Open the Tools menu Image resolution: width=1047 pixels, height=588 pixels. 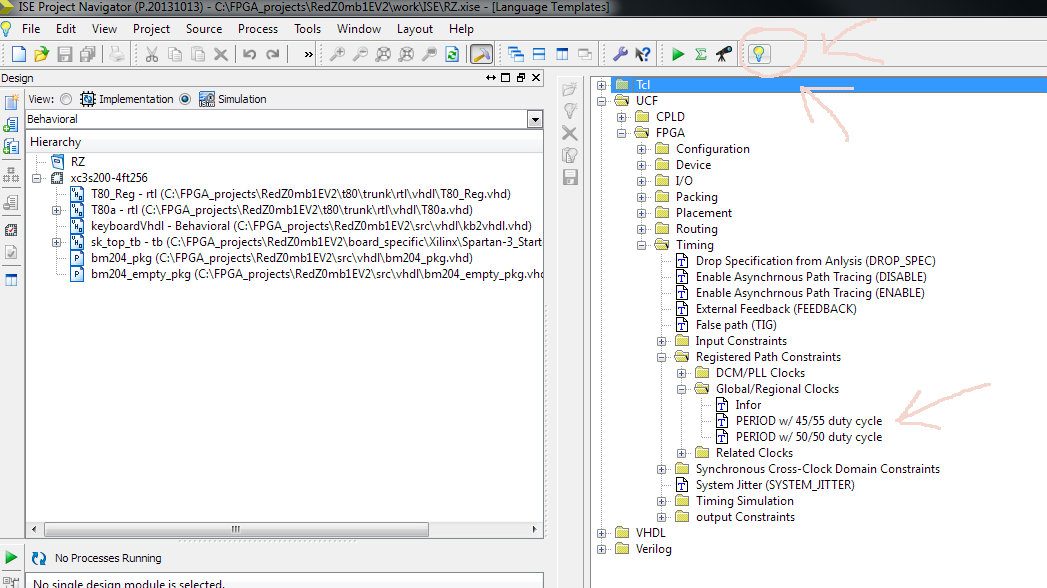point(307,29)
